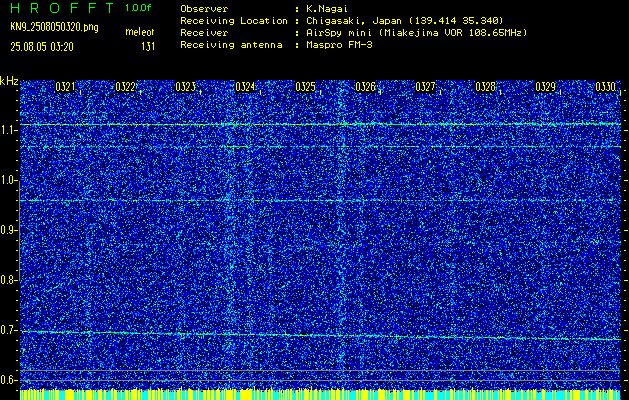Click the 0324 time marker
Viewport: 629px width, 400px height.
point(245,87)
